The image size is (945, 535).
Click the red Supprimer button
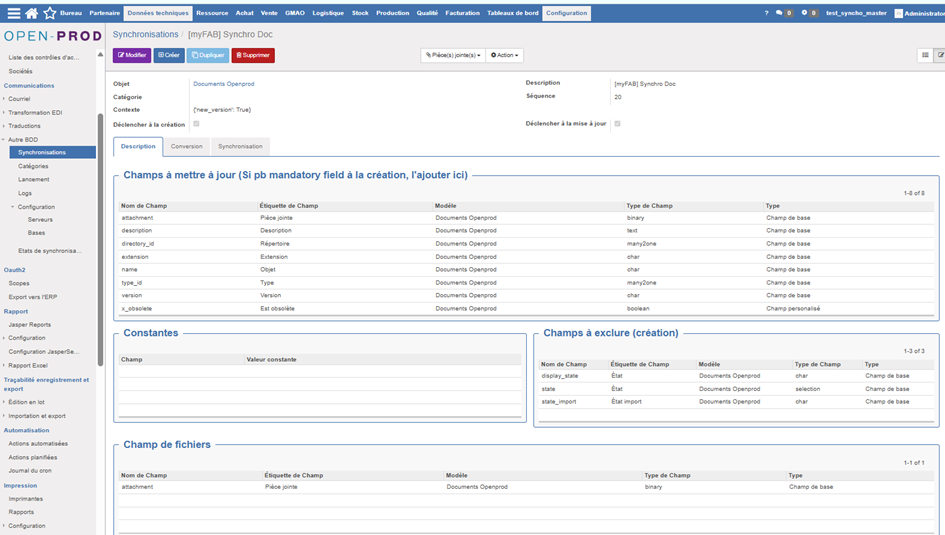tap(253, 55)
